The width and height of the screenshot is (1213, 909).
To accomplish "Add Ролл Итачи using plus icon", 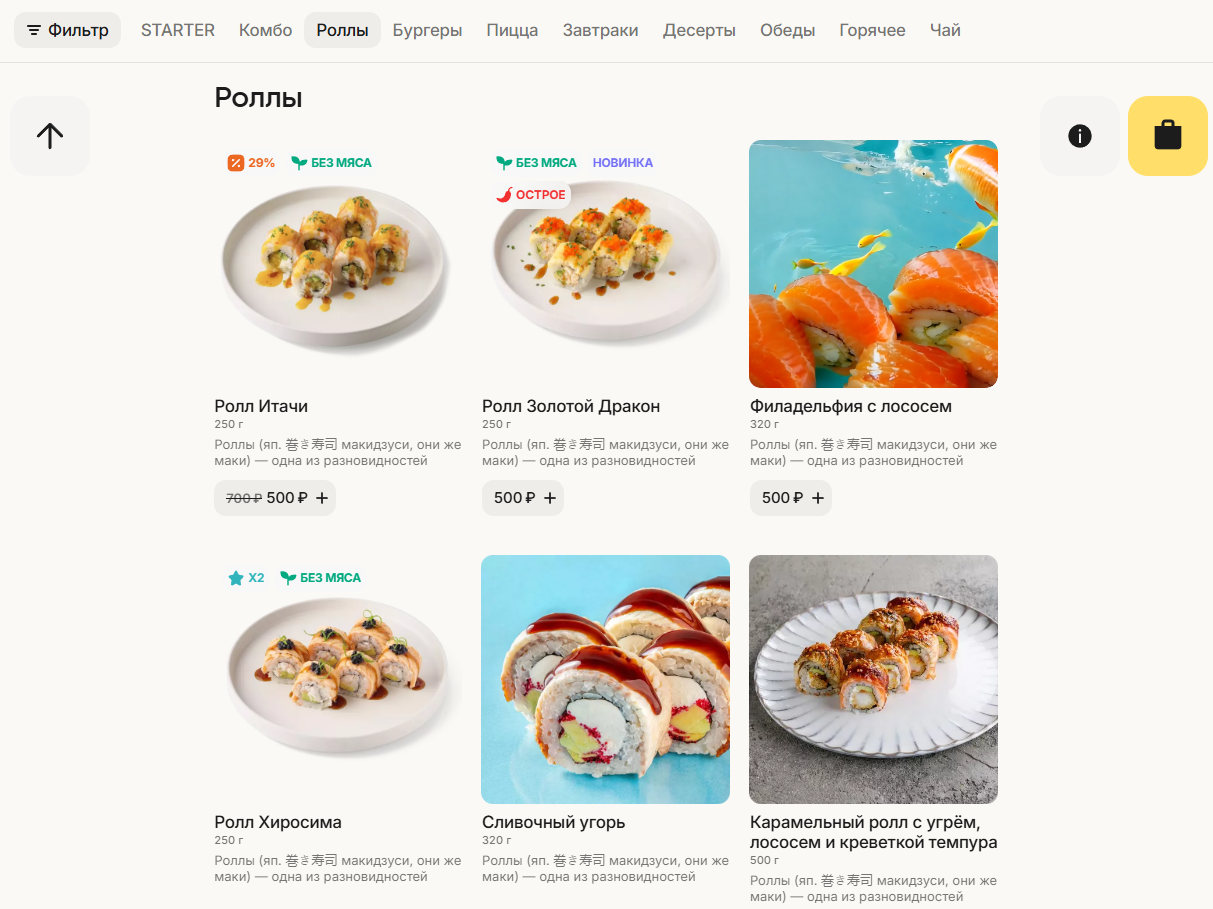I will [322, 498].
